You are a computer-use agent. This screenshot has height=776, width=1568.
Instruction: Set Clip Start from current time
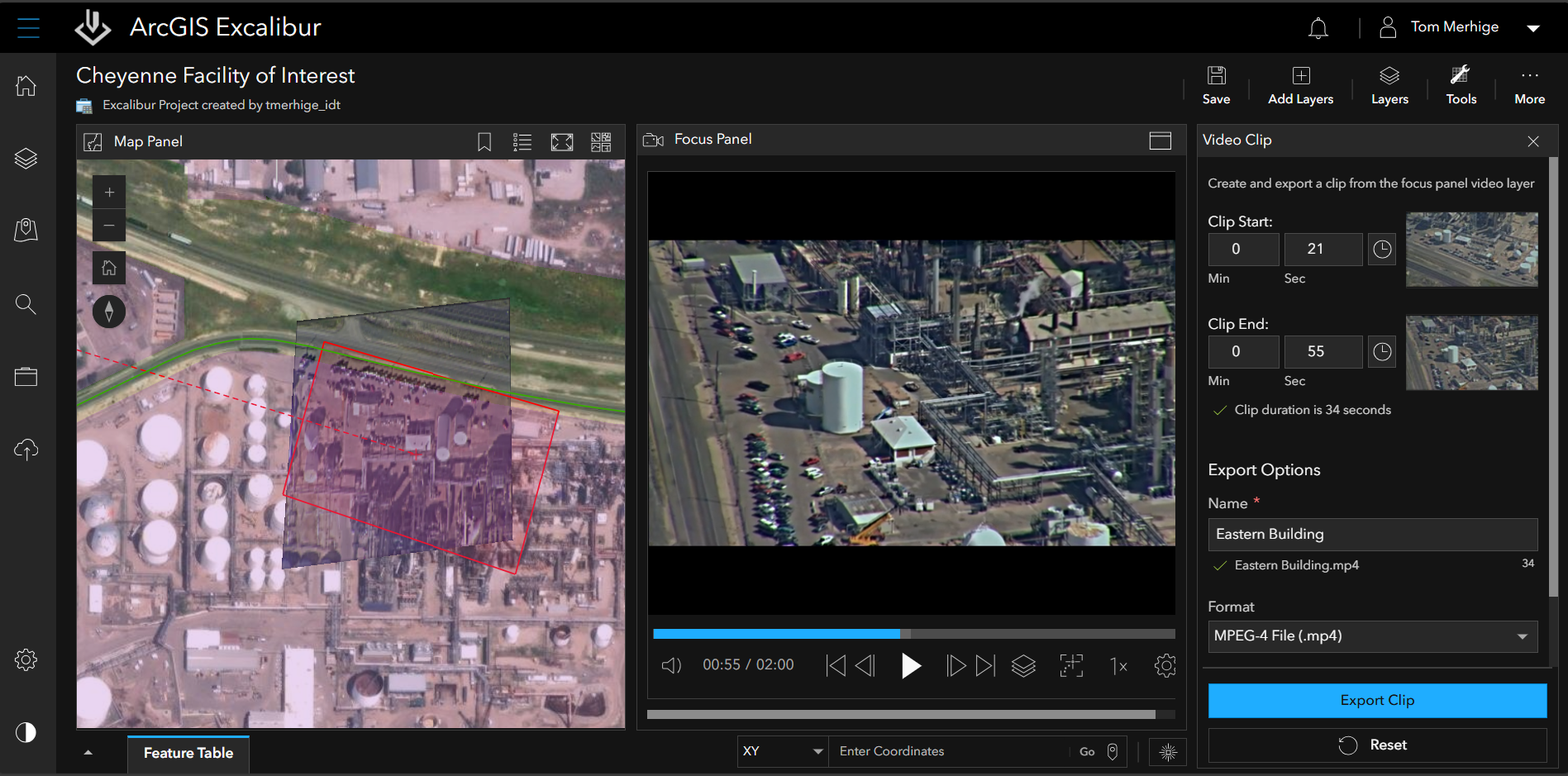1382,250
